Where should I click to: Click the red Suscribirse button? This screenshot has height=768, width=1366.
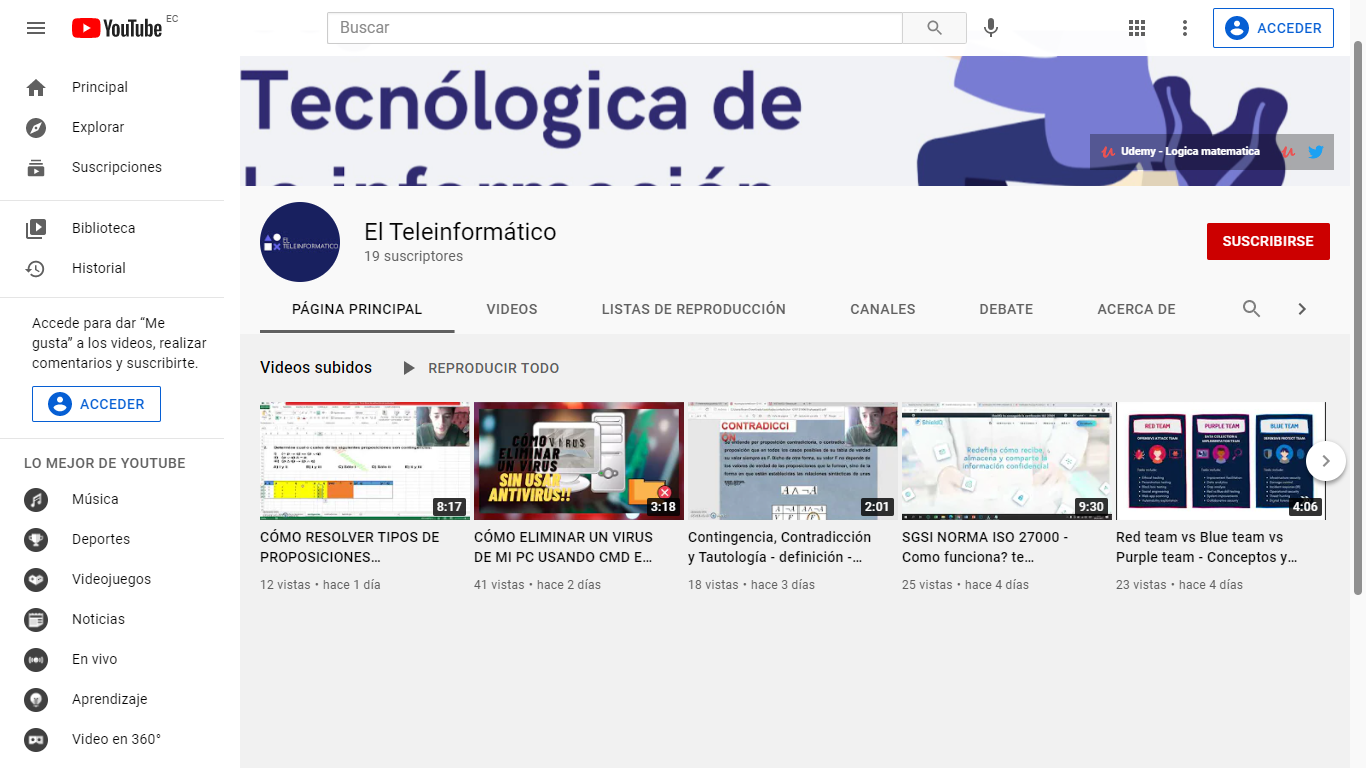click(x=1268, y=241)
